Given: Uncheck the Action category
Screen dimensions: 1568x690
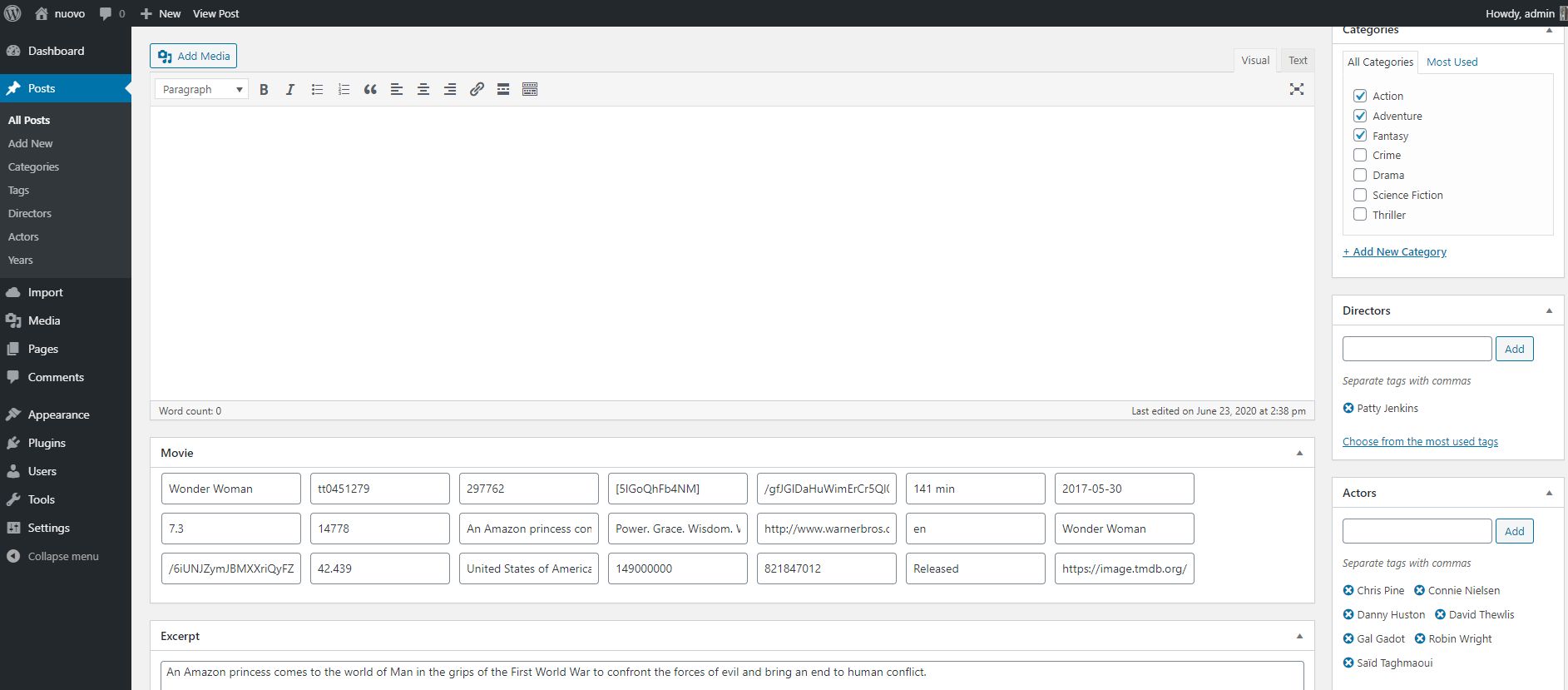Looking at the screenshot, I should (1360, 96).
